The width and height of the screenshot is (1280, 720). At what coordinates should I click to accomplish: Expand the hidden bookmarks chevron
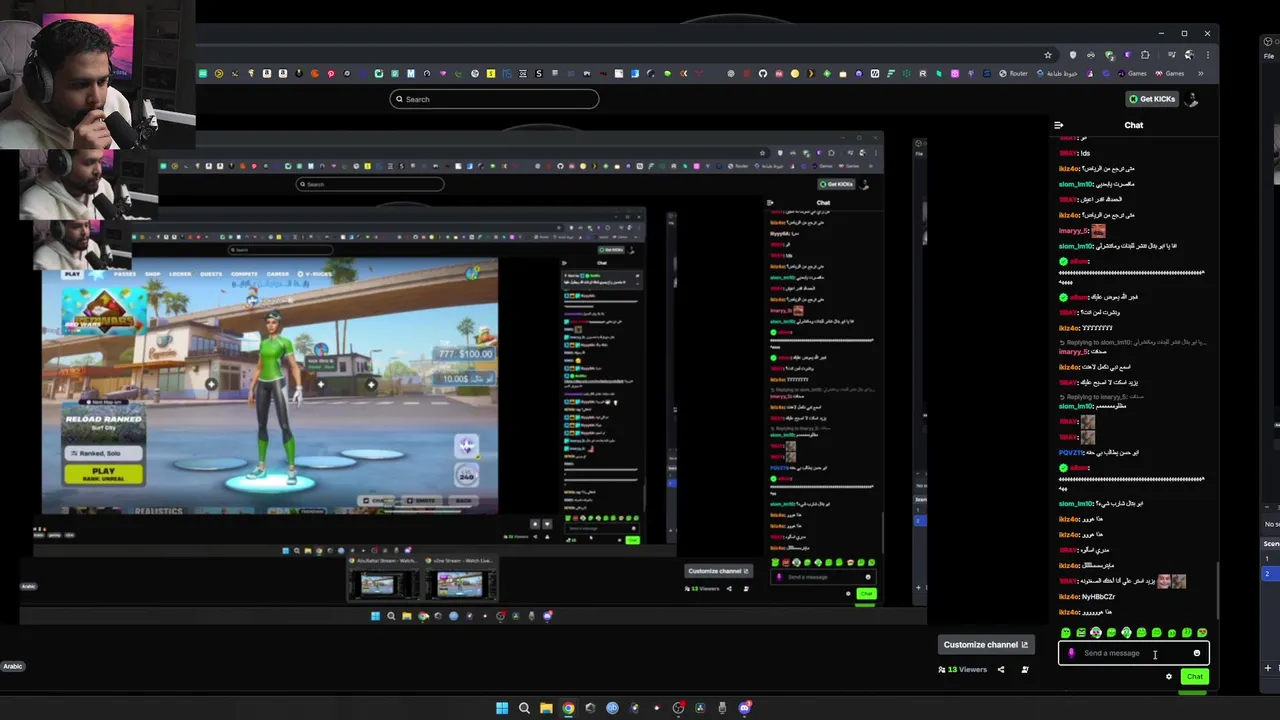coord(1201,73)
